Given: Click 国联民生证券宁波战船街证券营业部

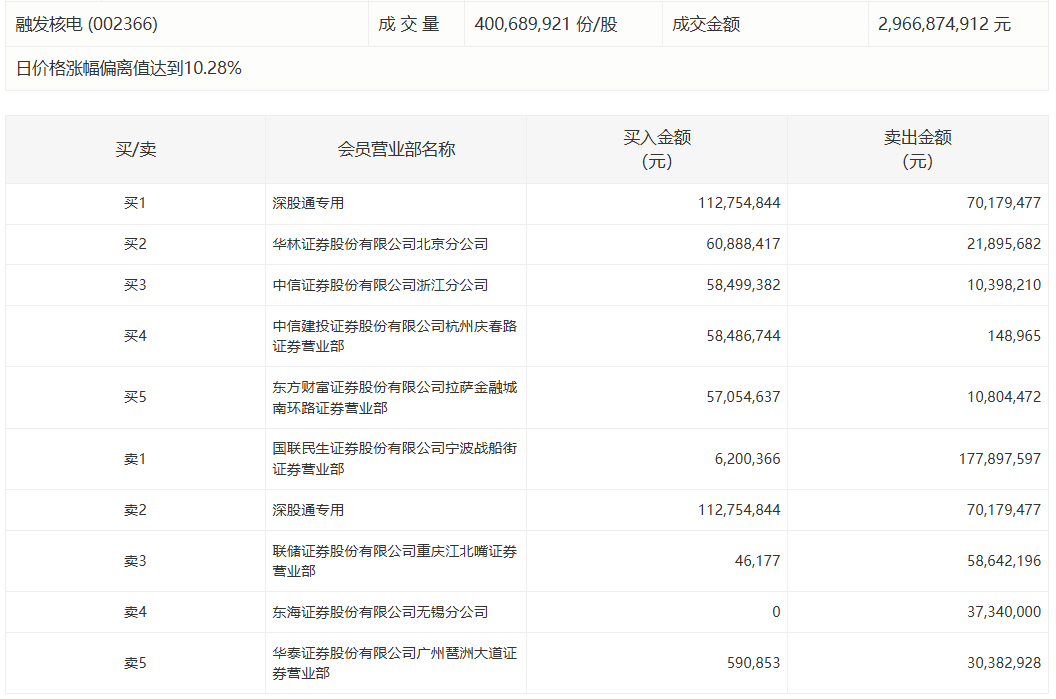Looking at the screenshot, I should [394, 459].
